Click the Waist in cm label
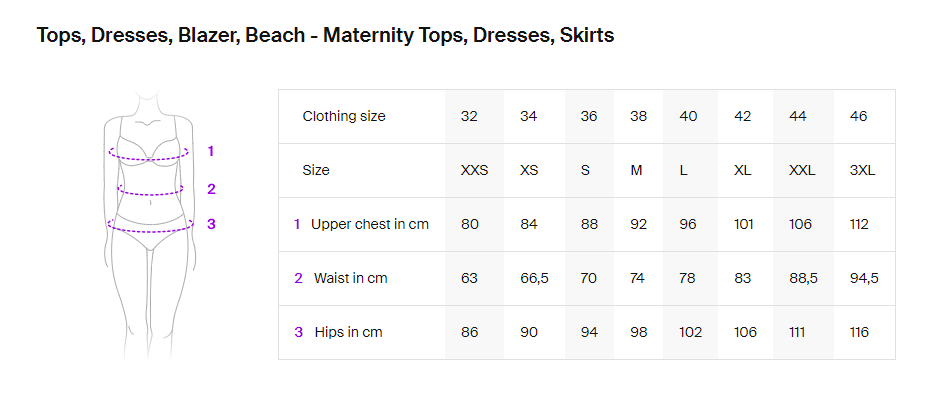Image resolution: width=937 pixels, height=401 pixels. [350, 278]
